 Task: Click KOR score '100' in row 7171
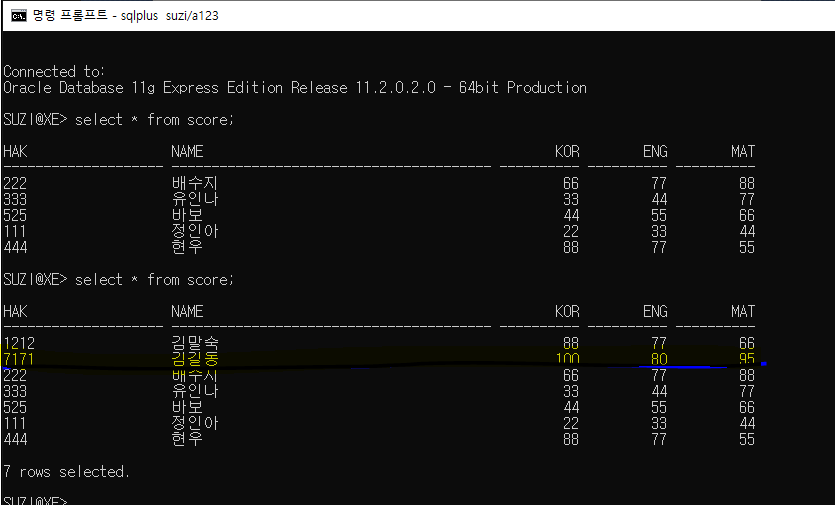568,359
